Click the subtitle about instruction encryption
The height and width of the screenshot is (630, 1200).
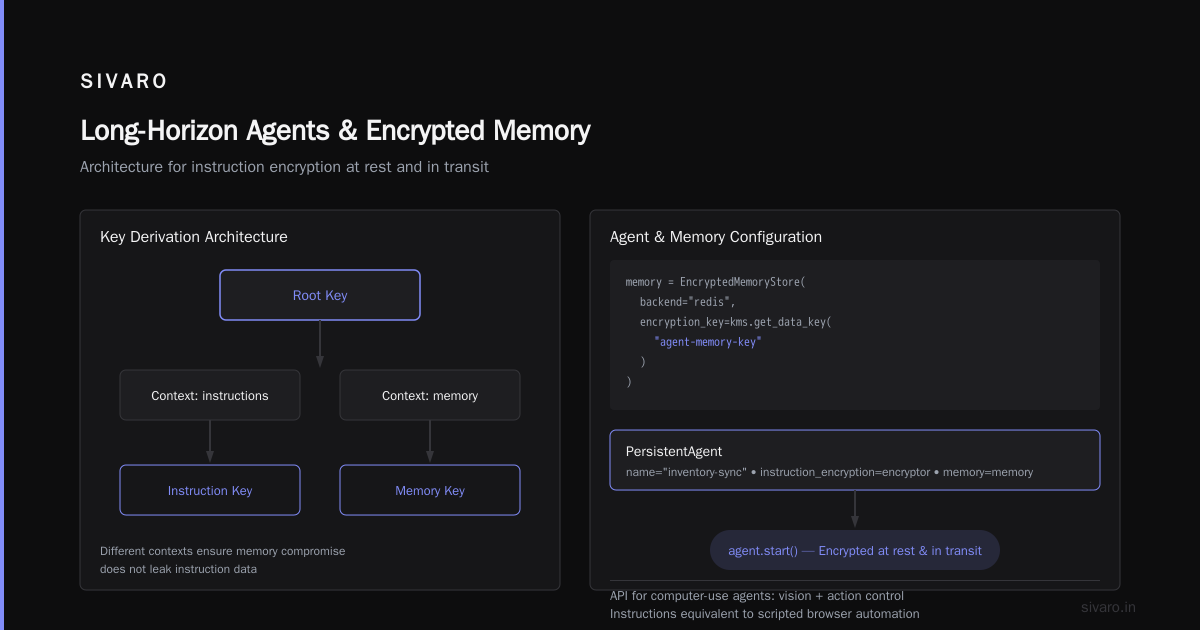pos(284,167)
